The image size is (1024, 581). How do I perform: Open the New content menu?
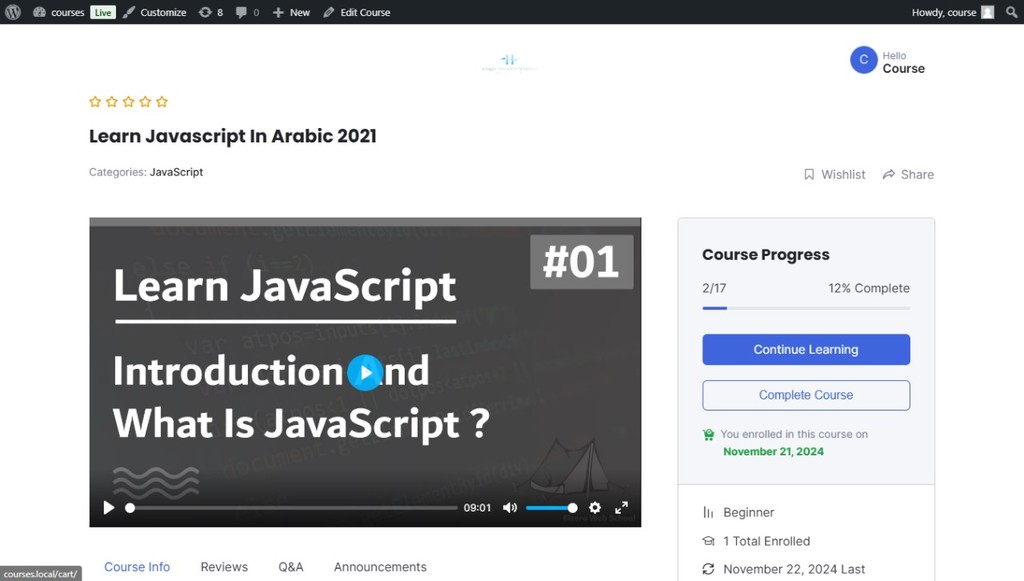click(291, 12)
